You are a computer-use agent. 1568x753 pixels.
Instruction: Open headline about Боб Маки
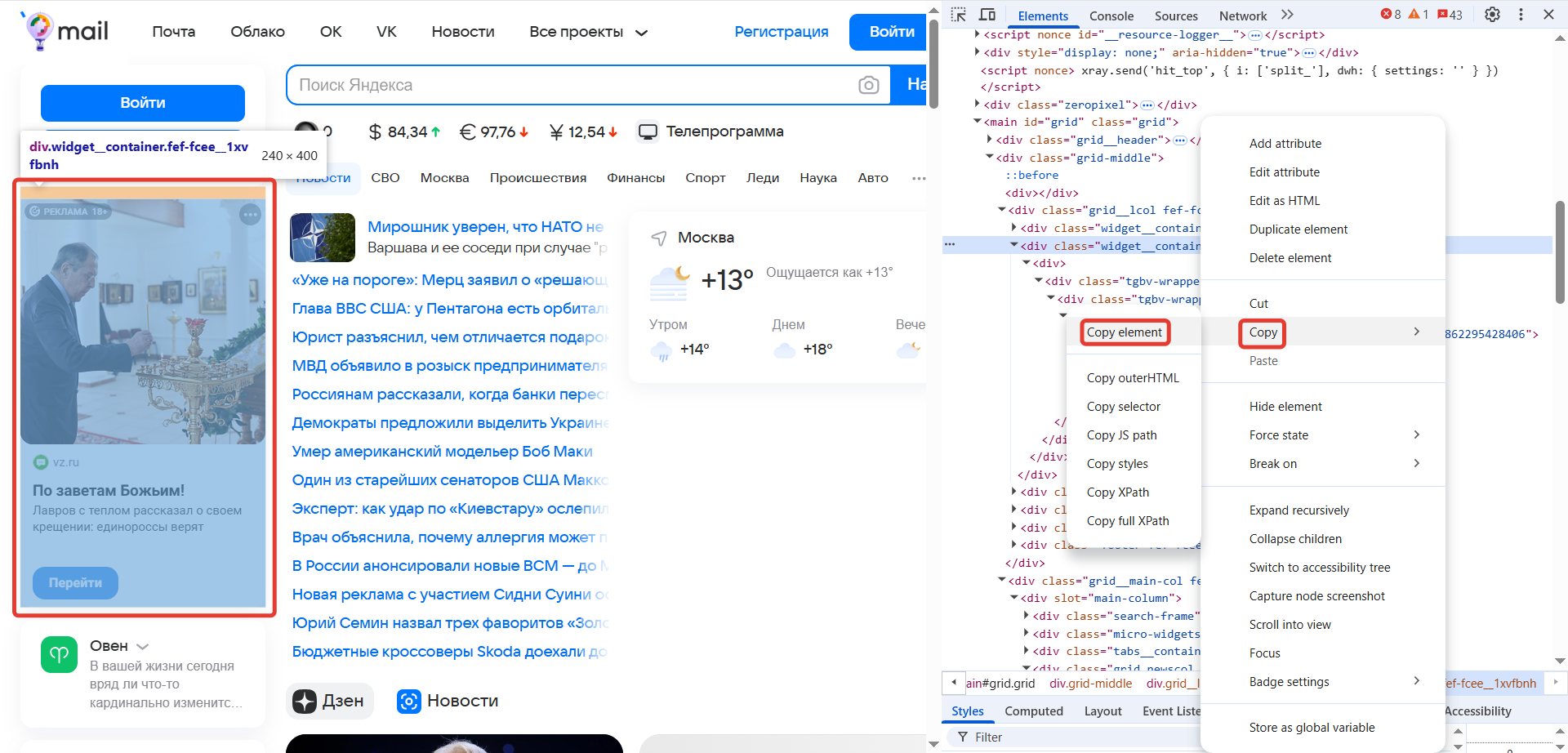pos(443,452)
